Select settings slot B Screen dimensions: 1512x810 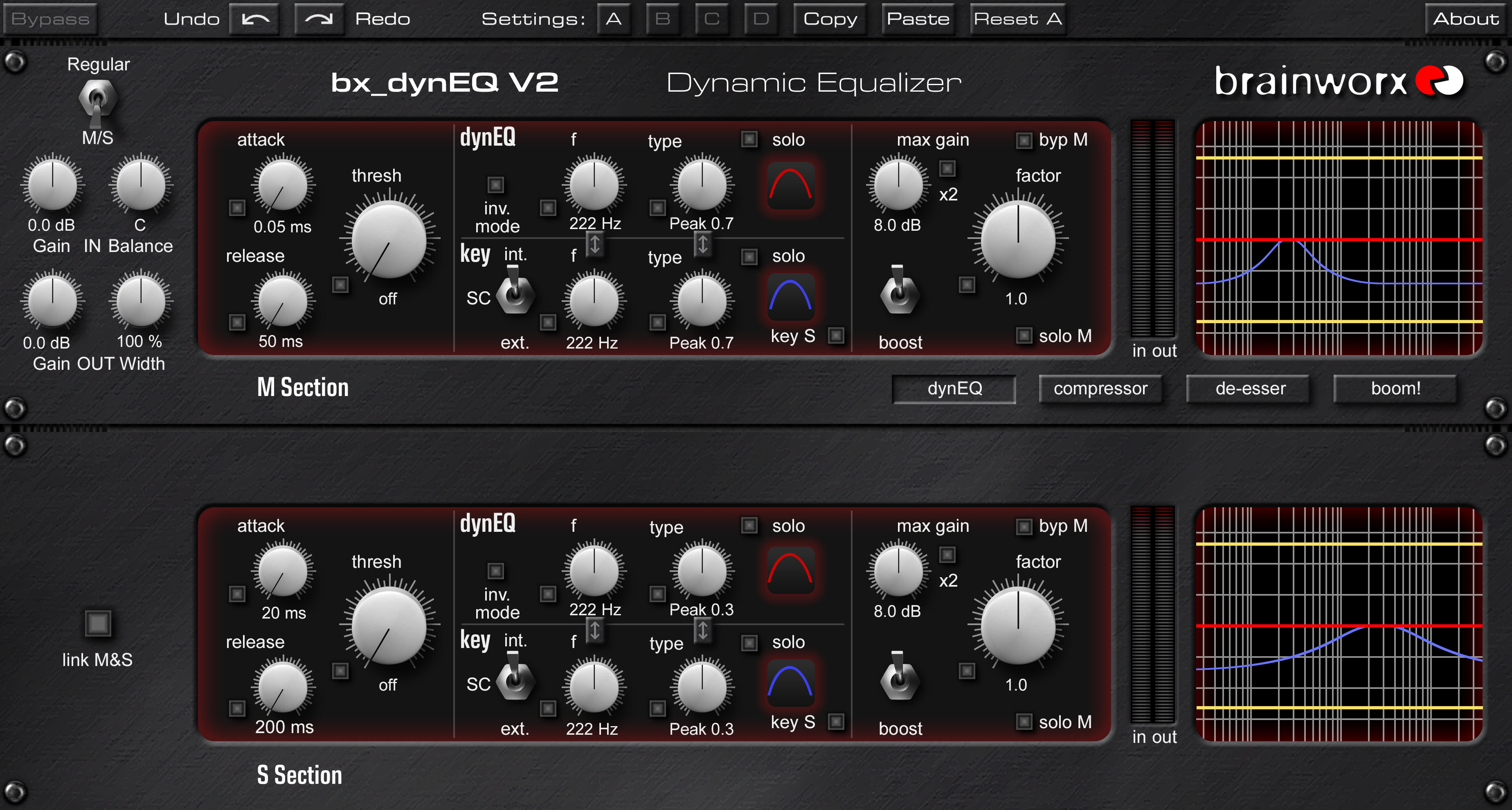click(663, 19)
